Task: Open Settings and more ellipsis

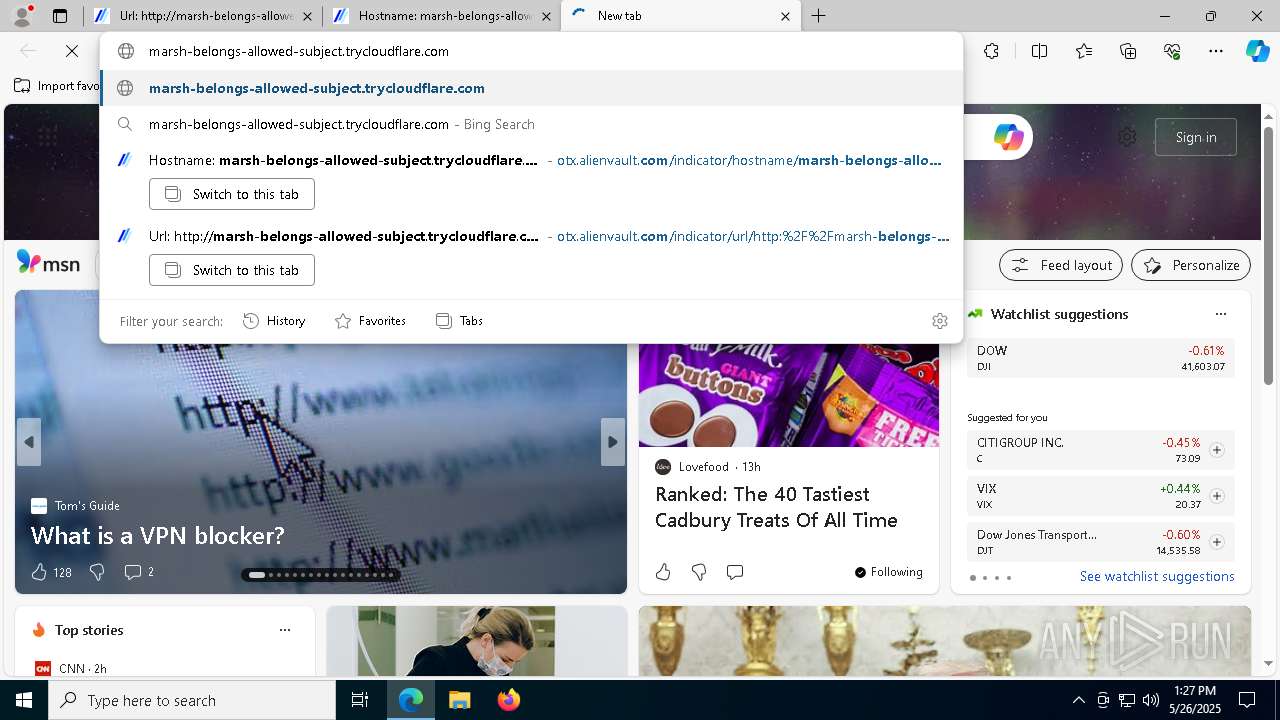Action: tap(1216, 51)
